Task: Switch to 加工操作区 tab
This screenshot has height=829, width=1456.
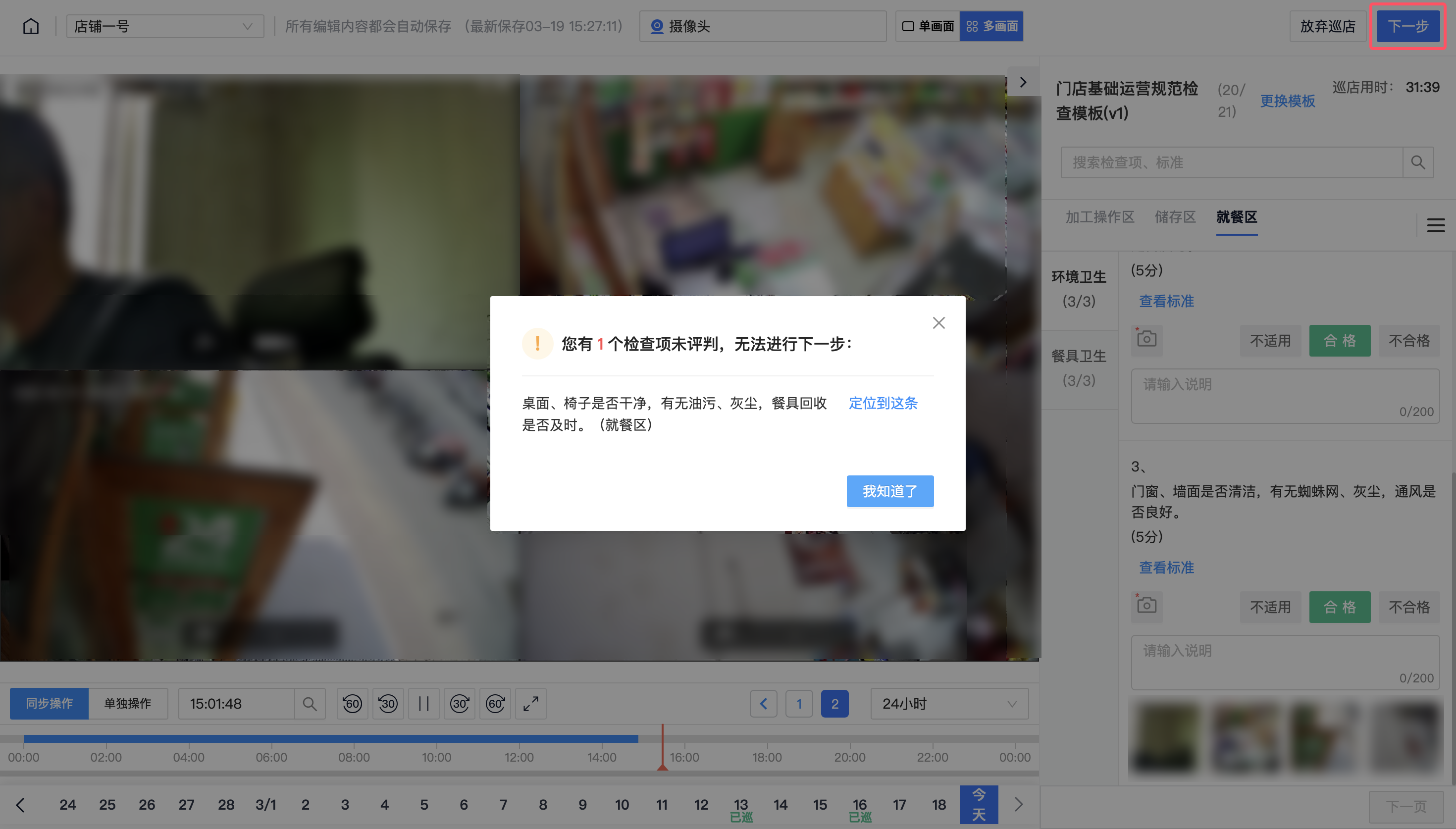Action: point(1100,217)
